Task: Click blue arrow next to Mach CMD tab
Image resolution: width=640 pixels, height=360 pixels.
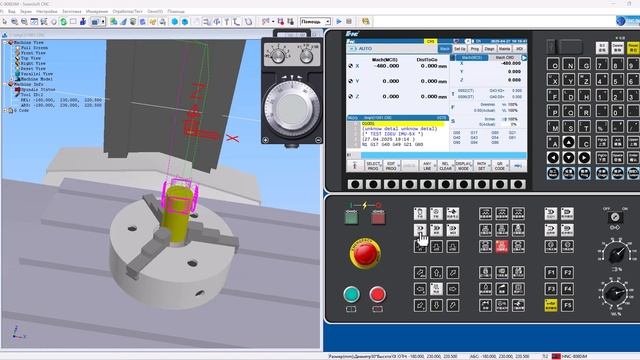Action: pyautogui.click(x=524, y=58)
